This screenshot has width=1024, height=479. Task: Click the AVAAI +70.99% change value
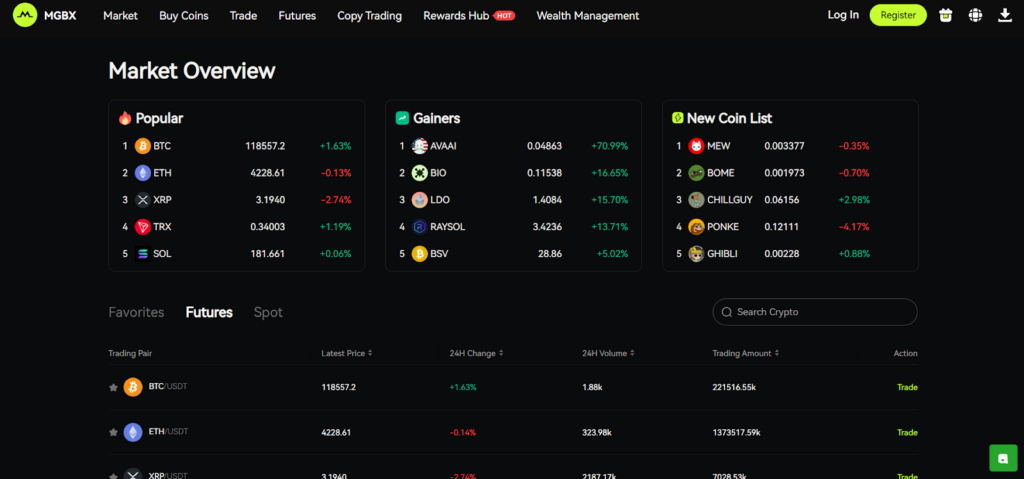click(x=609, y=146)
